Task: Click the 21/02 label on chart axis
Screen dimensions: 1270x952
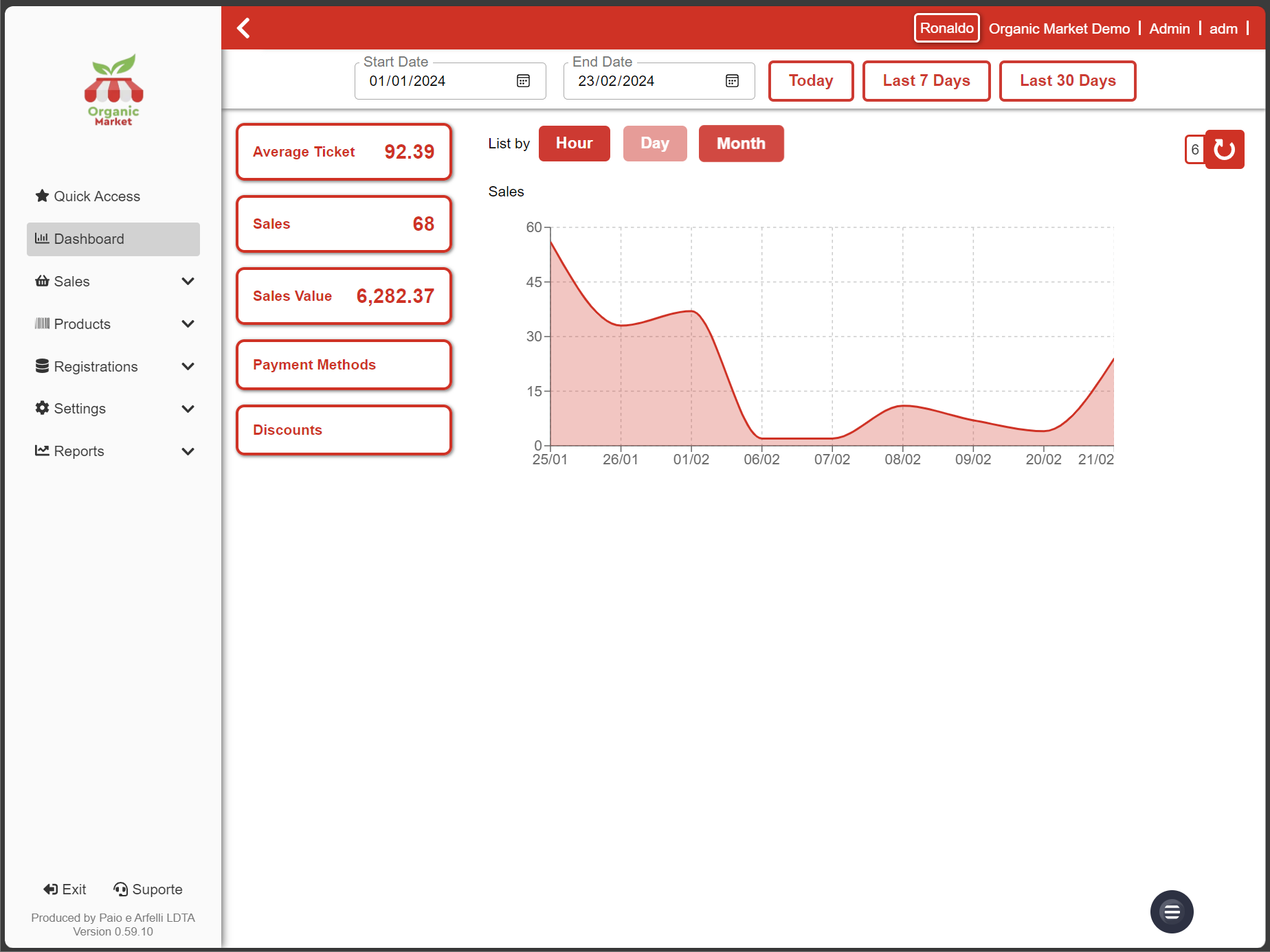Action: pyautogui.click(x=1095, y=460)
